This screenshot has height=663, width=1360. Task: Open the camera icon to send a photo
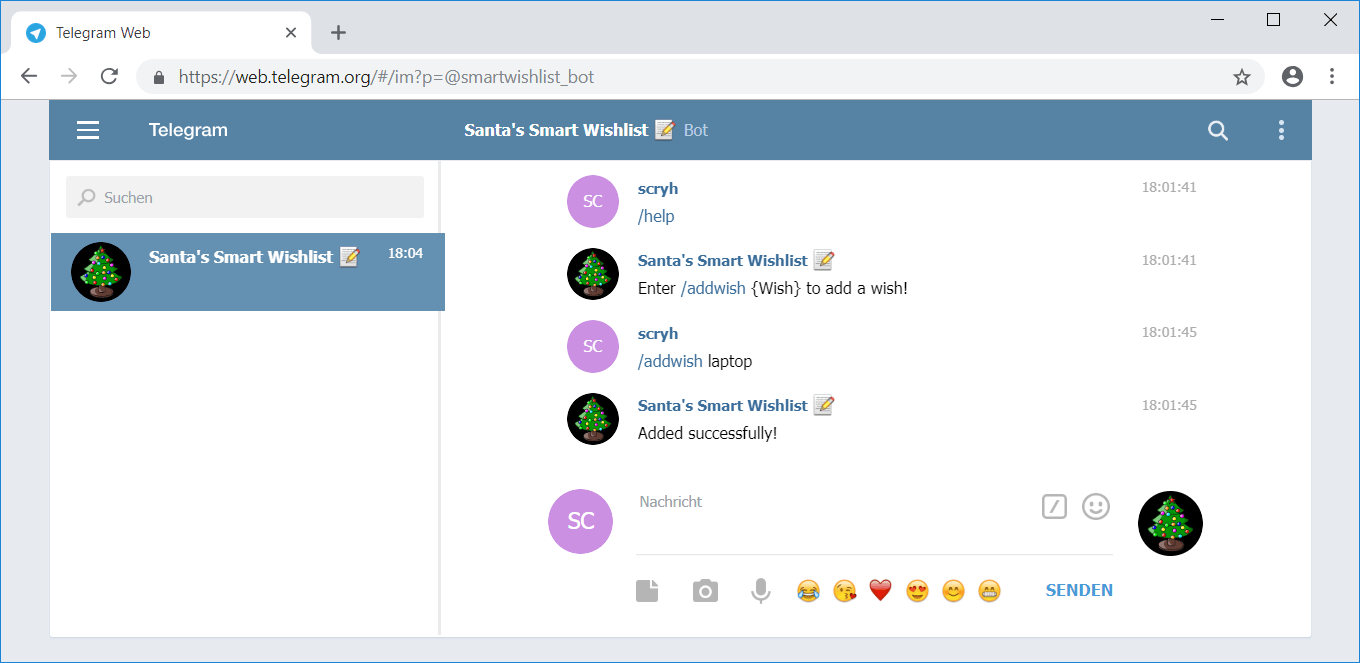(705, 590)
